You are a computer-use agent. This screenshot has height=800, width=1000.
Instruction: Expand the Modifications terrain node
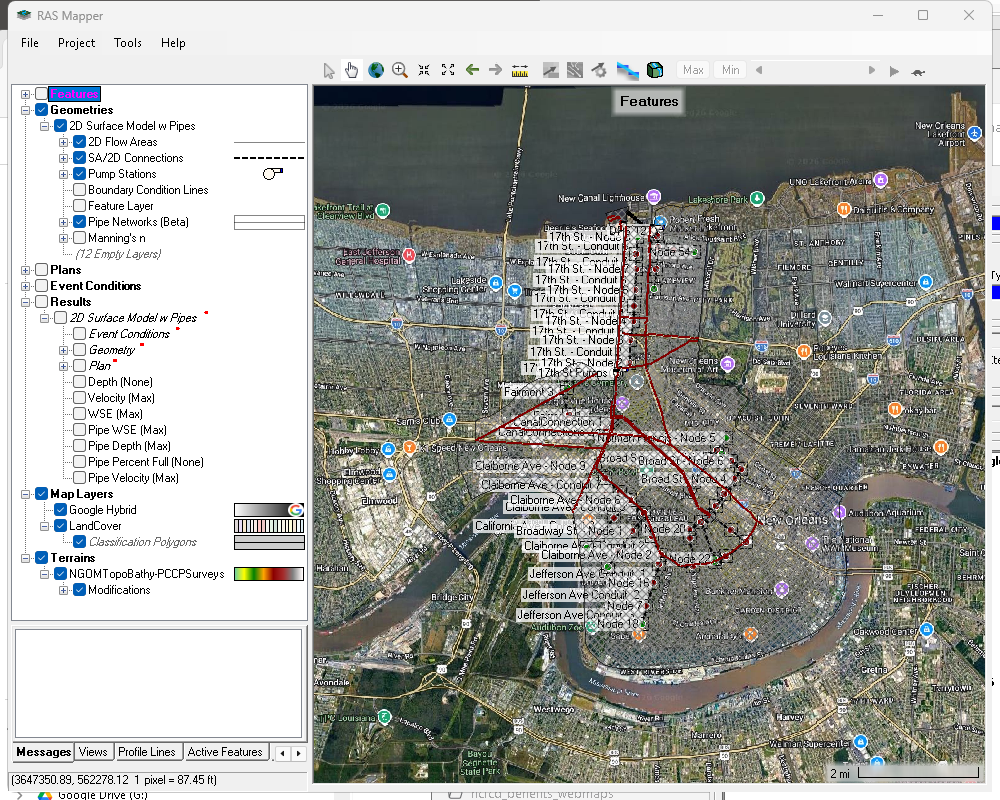(64, 590)
